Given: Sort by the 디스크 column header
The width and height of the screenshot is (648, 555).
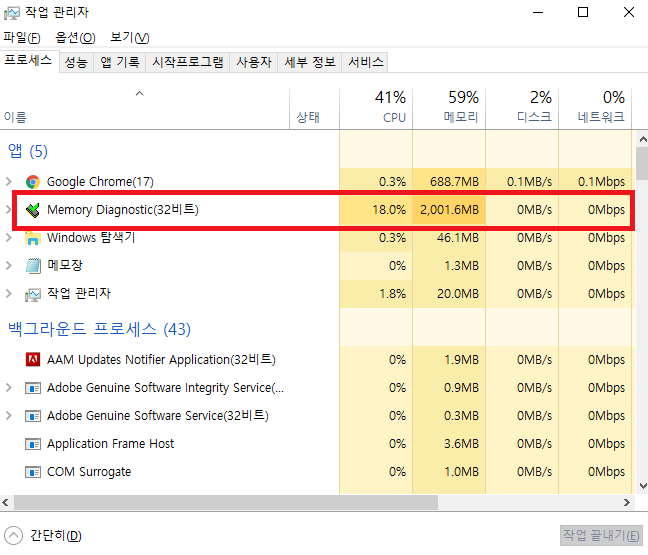Looking at the screenshot, I should tap(522, 109).
